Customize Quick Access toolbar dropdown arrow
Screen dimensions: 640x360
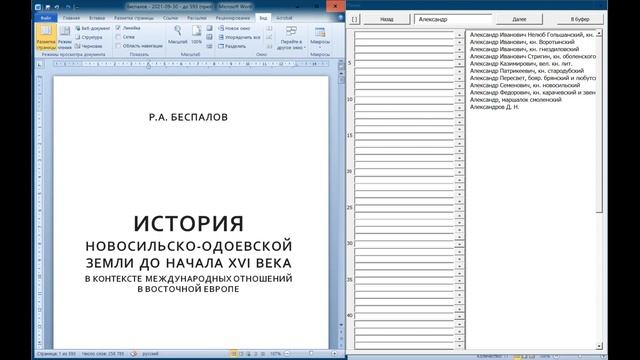pos(76,7)
